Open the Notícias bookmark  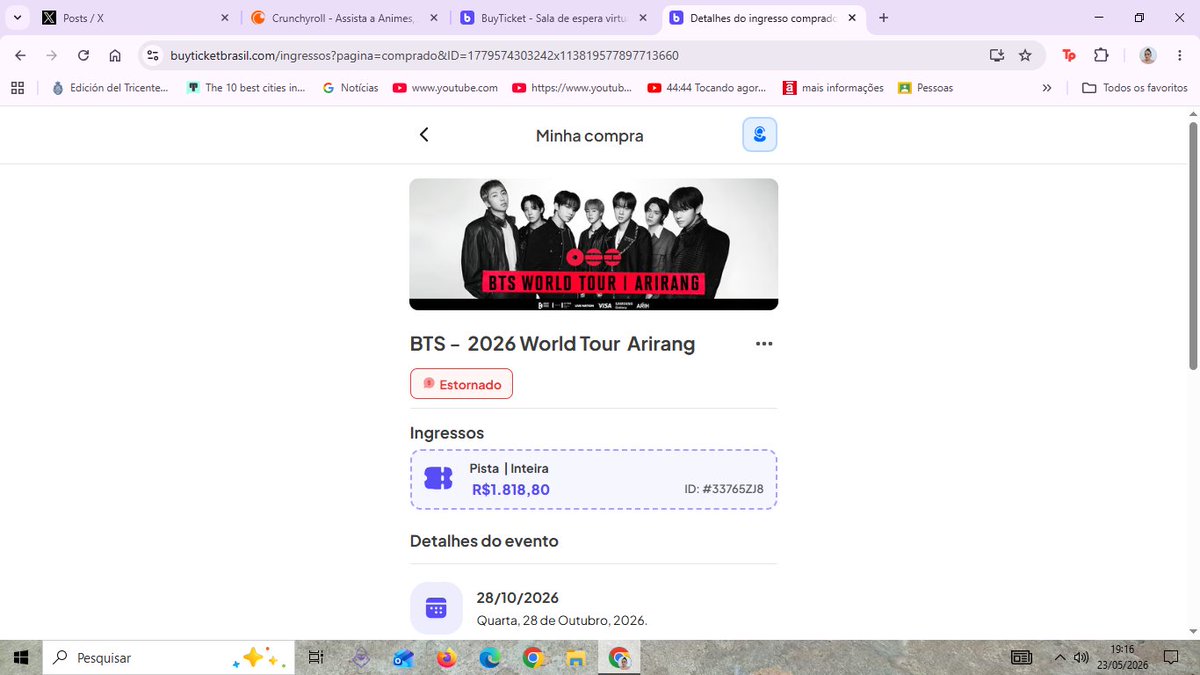coord(350,88)
